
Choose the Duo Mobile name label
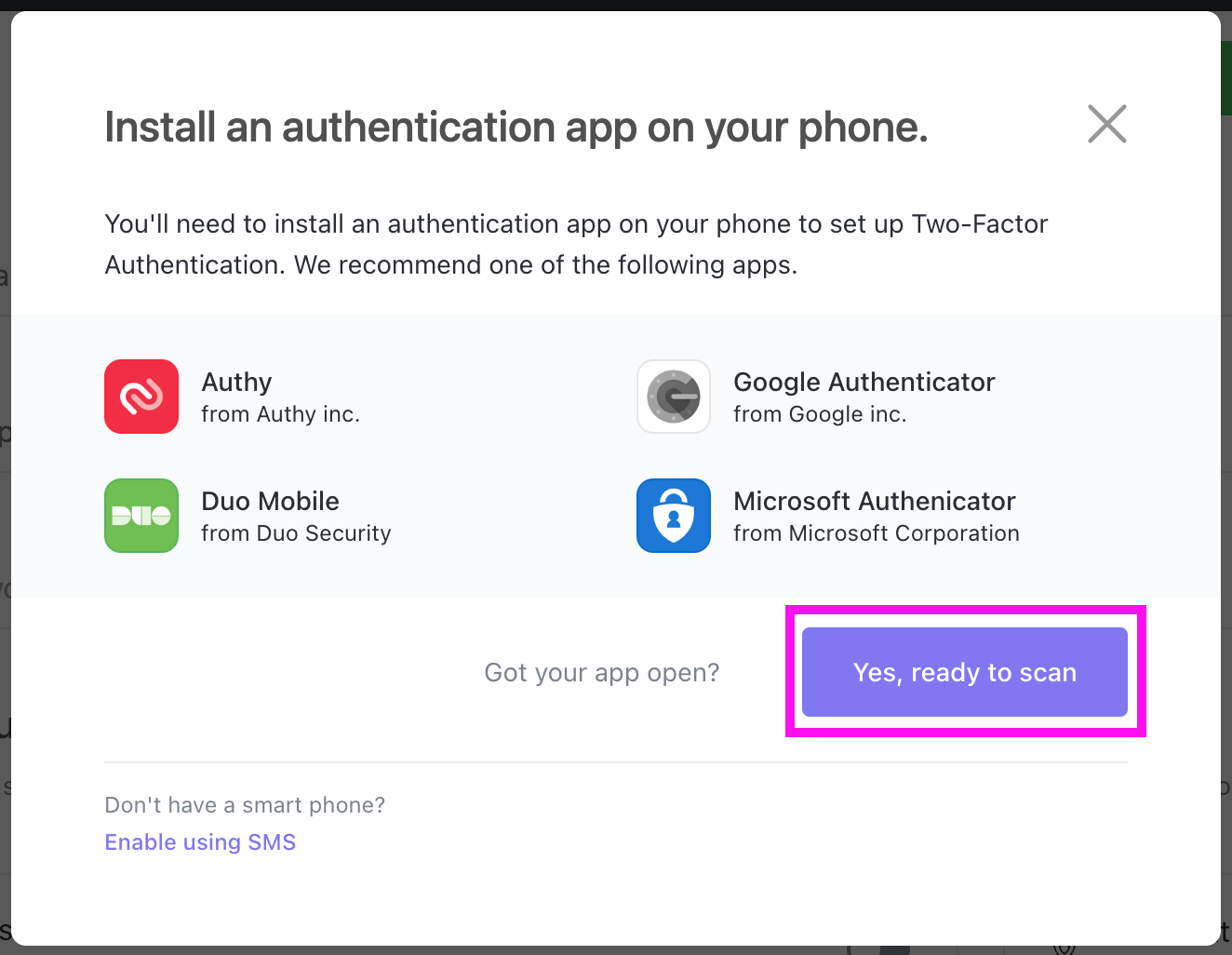271,502
